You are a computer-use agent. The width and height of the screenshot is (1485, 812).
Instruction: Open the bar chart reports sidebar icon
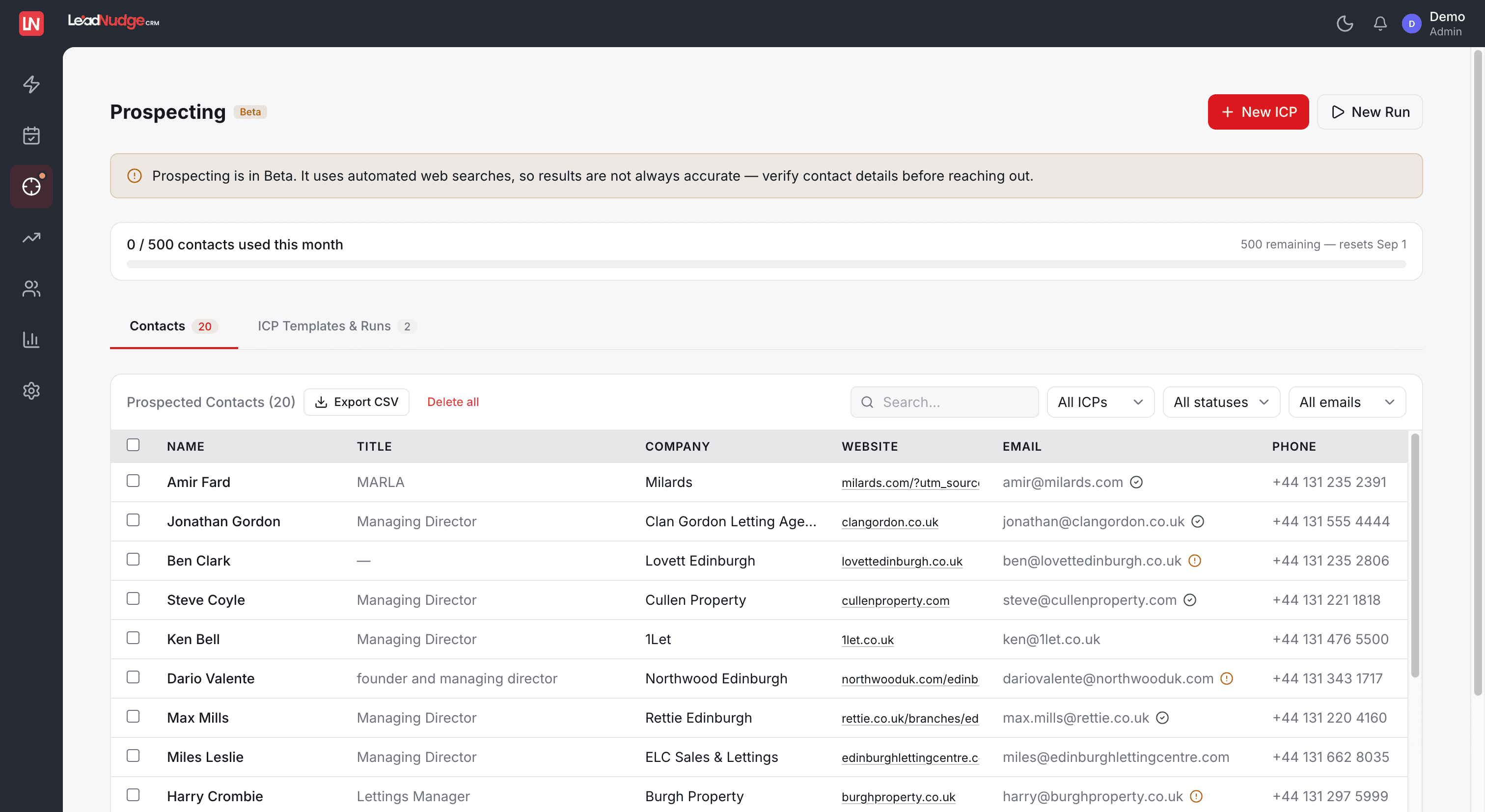tap(31, 339)
